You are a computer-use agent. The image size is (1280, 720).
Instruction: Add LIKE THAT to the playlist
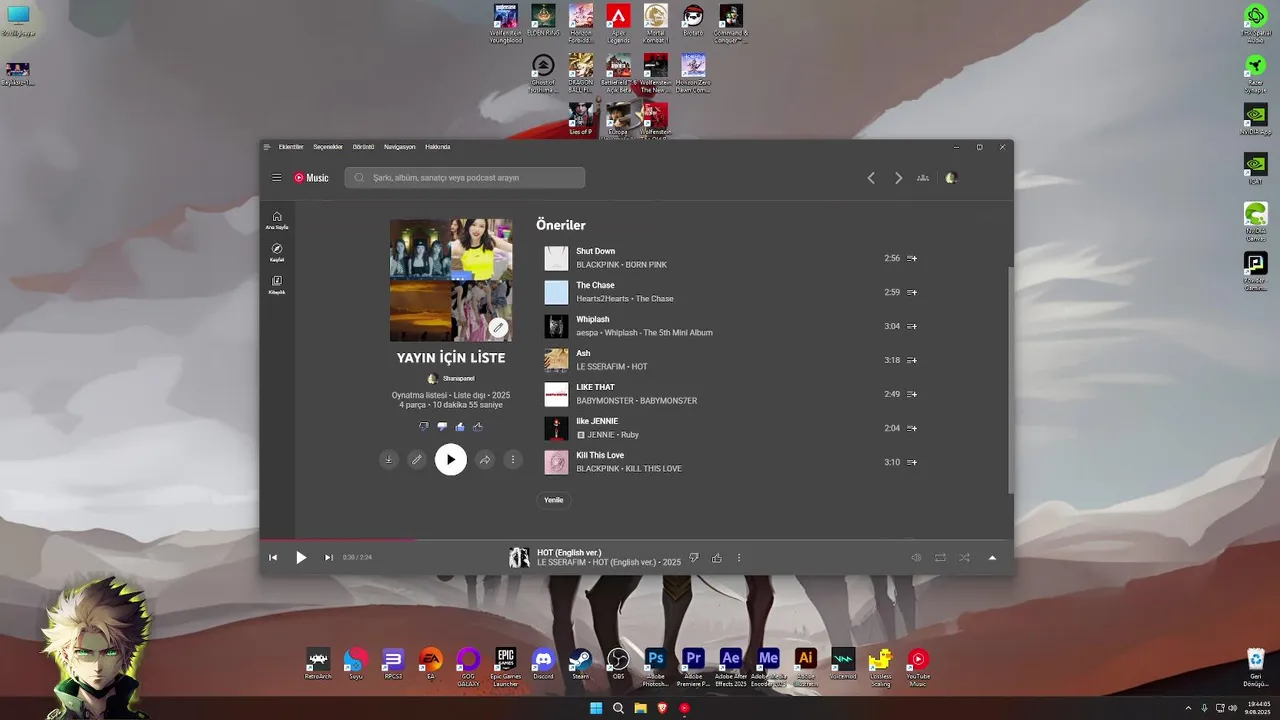tap(912, 394)
